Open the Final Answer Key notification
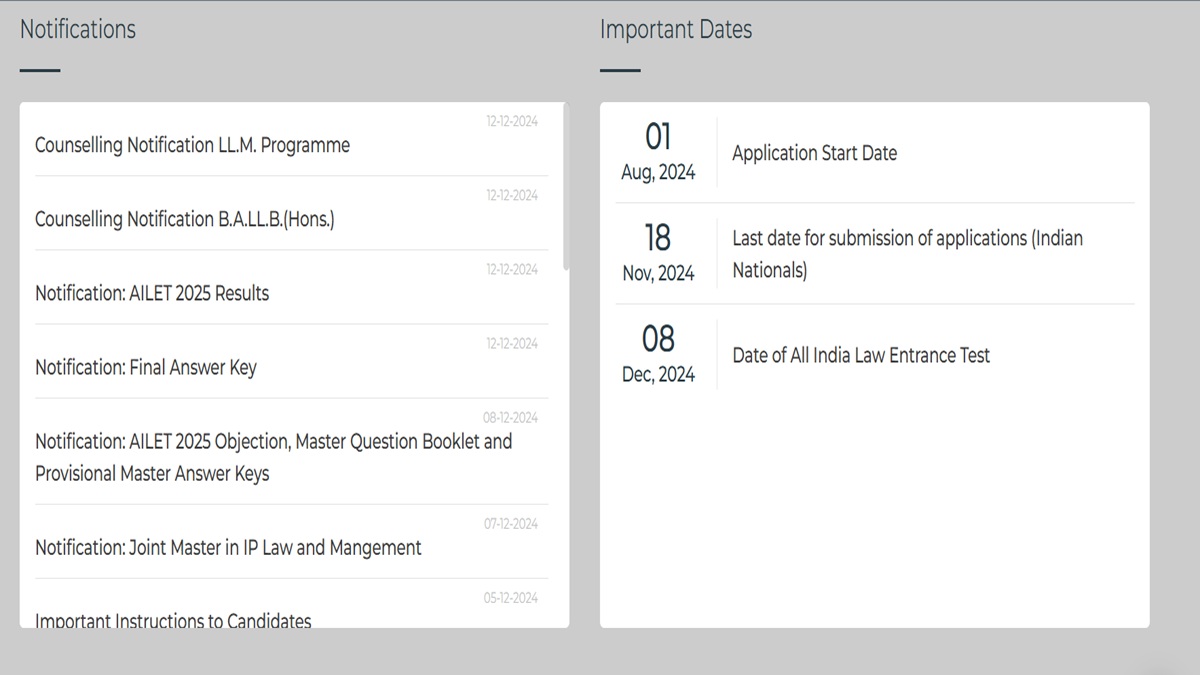The width and height of the screenshot is (1200, 675). tap(146, 367)
